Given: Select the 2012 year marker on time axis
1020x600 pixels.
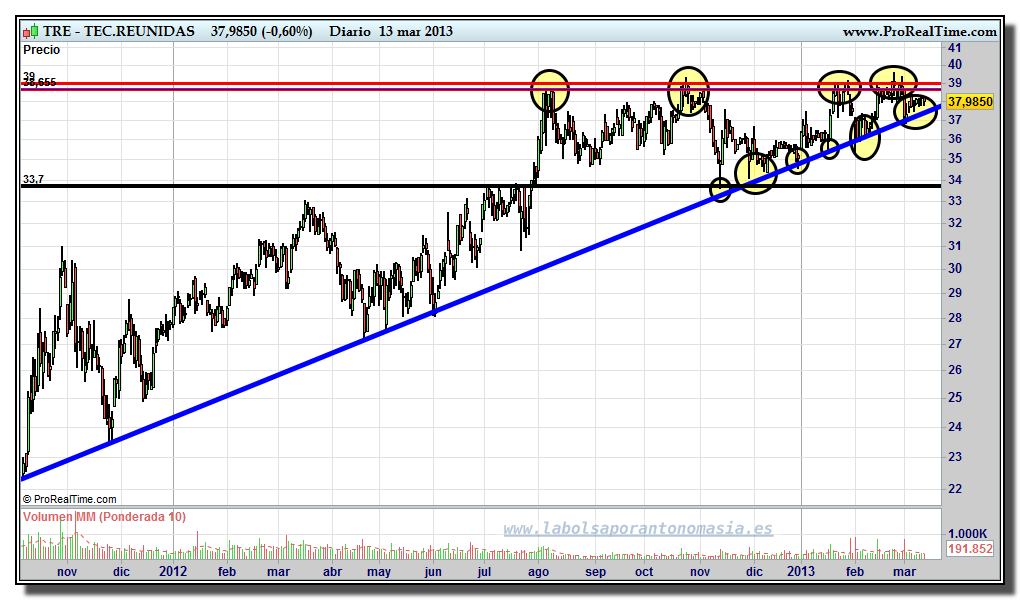Looking at the screenshot, I should tap(172, 571).
